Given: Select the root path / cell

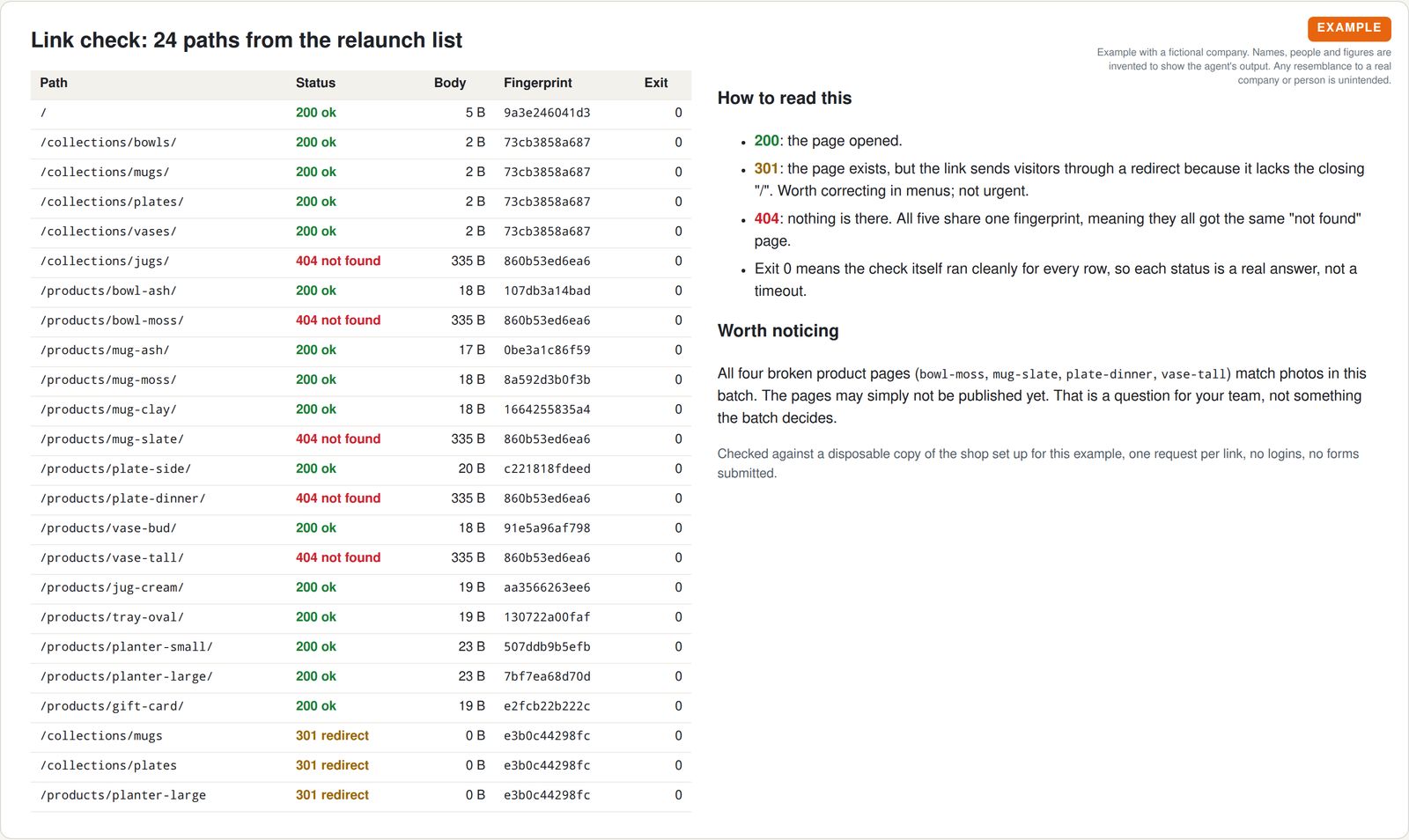Looking at the screenshot, I should pos(43,113).
